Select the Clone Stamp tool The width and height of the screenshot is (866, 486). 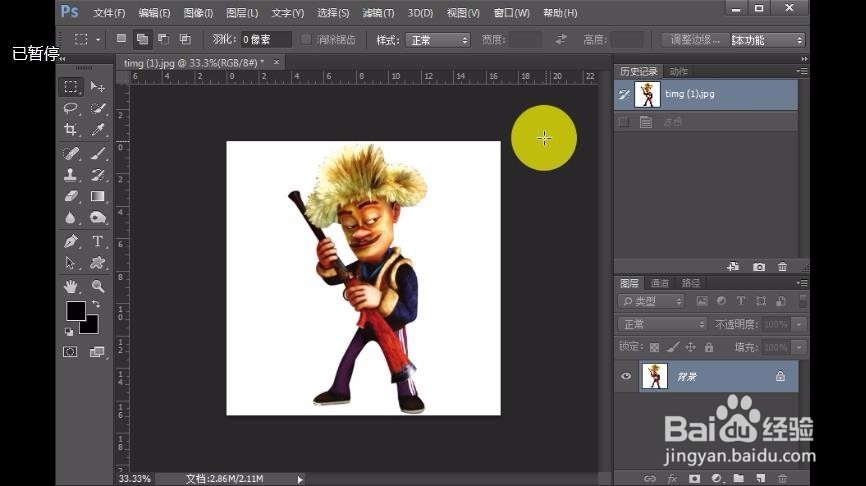[71, 175]
